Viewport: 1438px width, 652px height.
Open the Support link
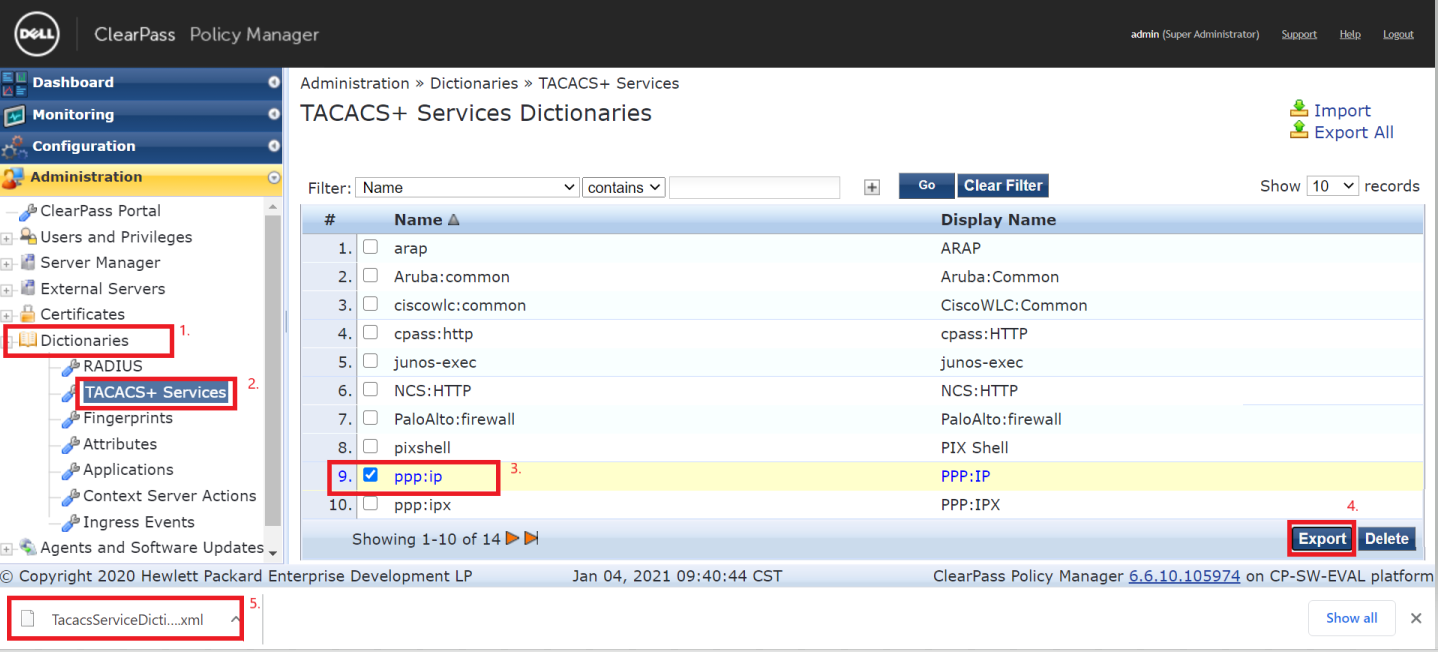[1299, 34]
